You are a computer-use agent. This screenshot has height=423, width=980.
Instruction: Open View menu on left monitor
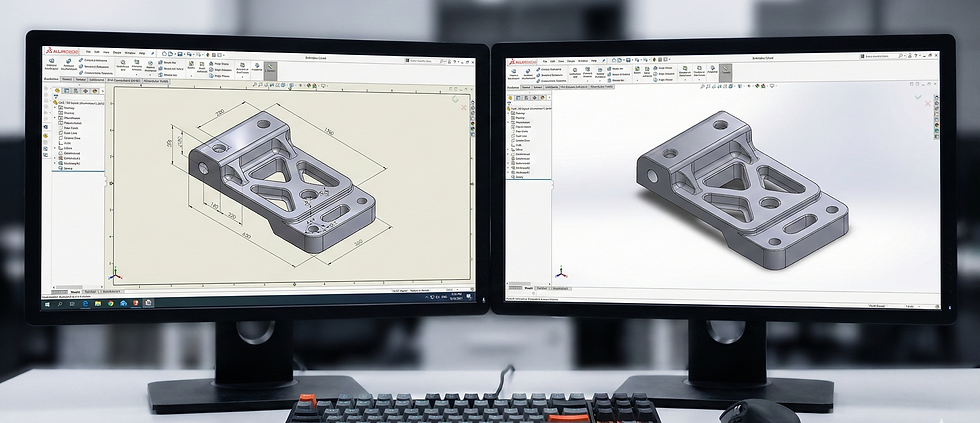coord(106,52)
